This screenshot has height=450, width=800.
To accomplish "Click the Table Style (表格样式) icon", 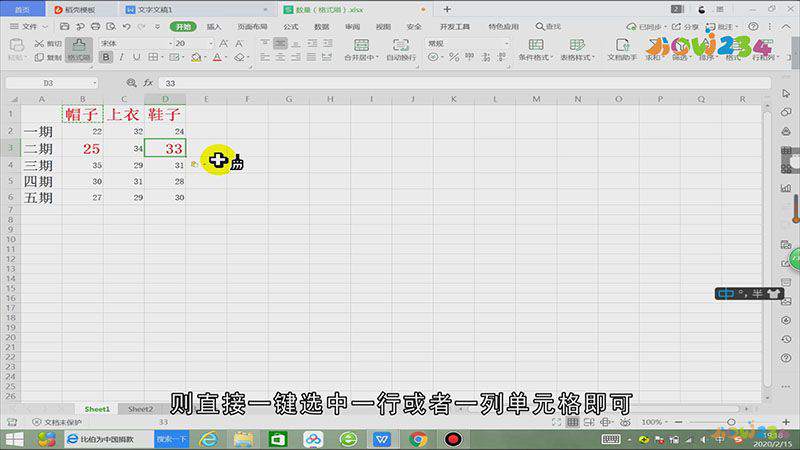I will click(x=577, y=45).
